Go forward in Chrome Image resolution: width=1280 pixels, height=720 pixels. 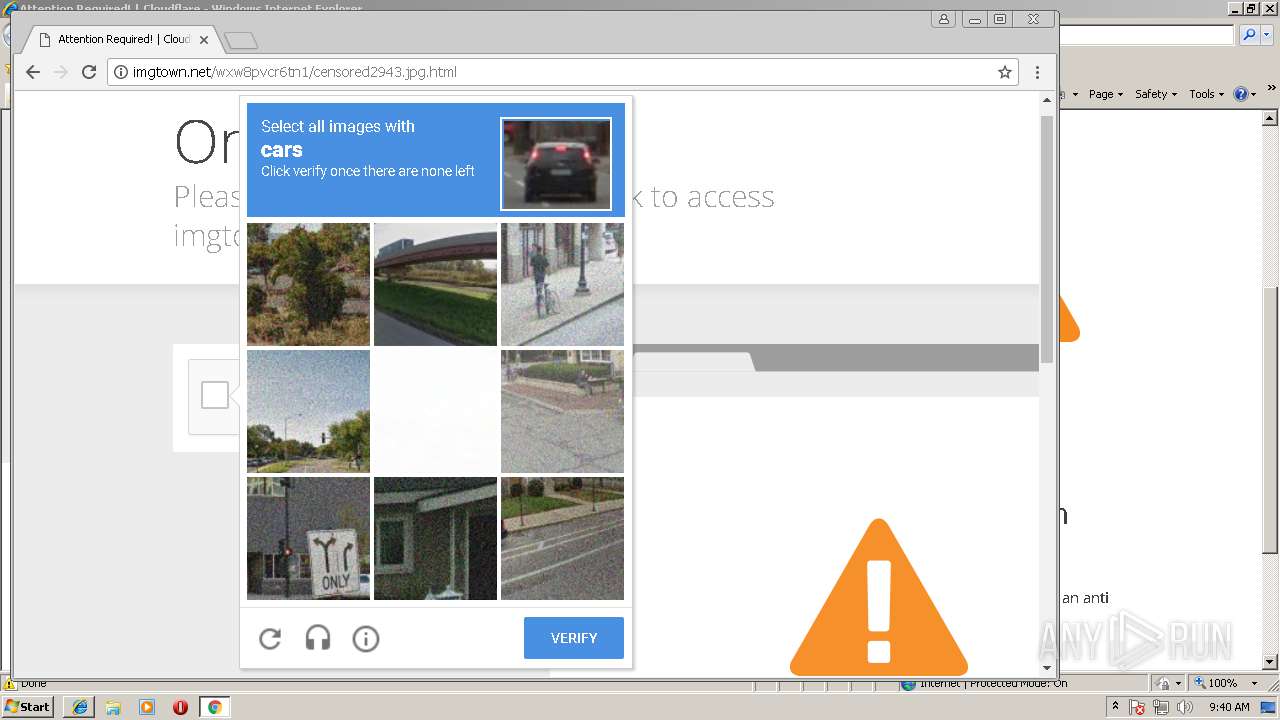(x=61, y=72)
